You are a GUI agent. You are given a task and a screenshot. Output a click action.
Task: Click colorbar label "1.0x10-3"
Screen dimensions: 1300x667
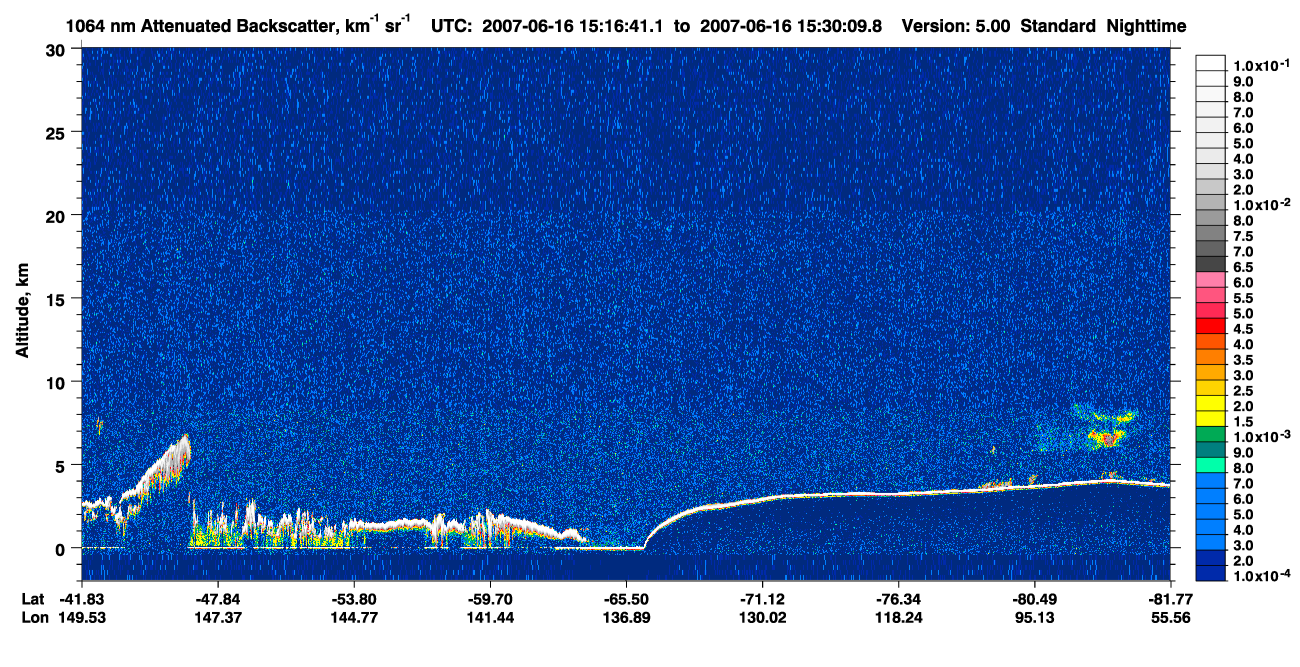pos(1262,436)
